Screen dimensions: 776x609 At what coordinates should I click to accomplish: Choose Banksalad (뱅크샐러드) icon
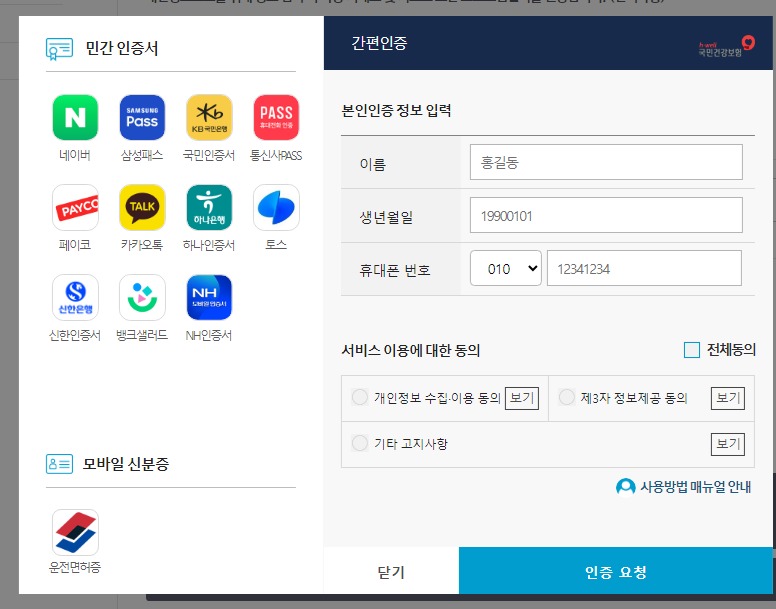pyautogui.click(x=142, y=297)
